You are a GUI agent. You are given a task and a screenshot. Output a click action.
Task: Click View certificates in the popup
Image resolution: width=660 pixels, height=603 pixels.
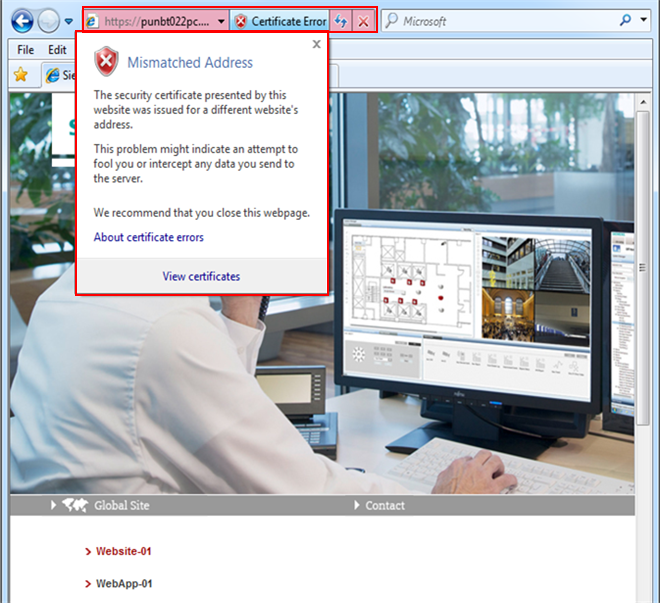coord(201,276)
